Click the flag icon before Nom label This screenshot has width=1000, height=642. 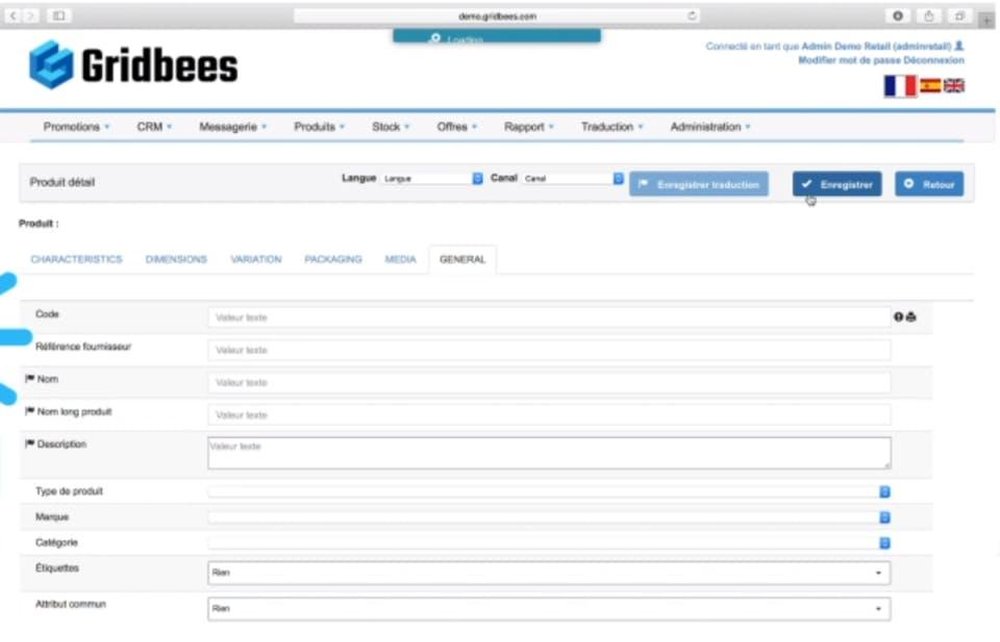pyautogui.click(x=30, y=378)
